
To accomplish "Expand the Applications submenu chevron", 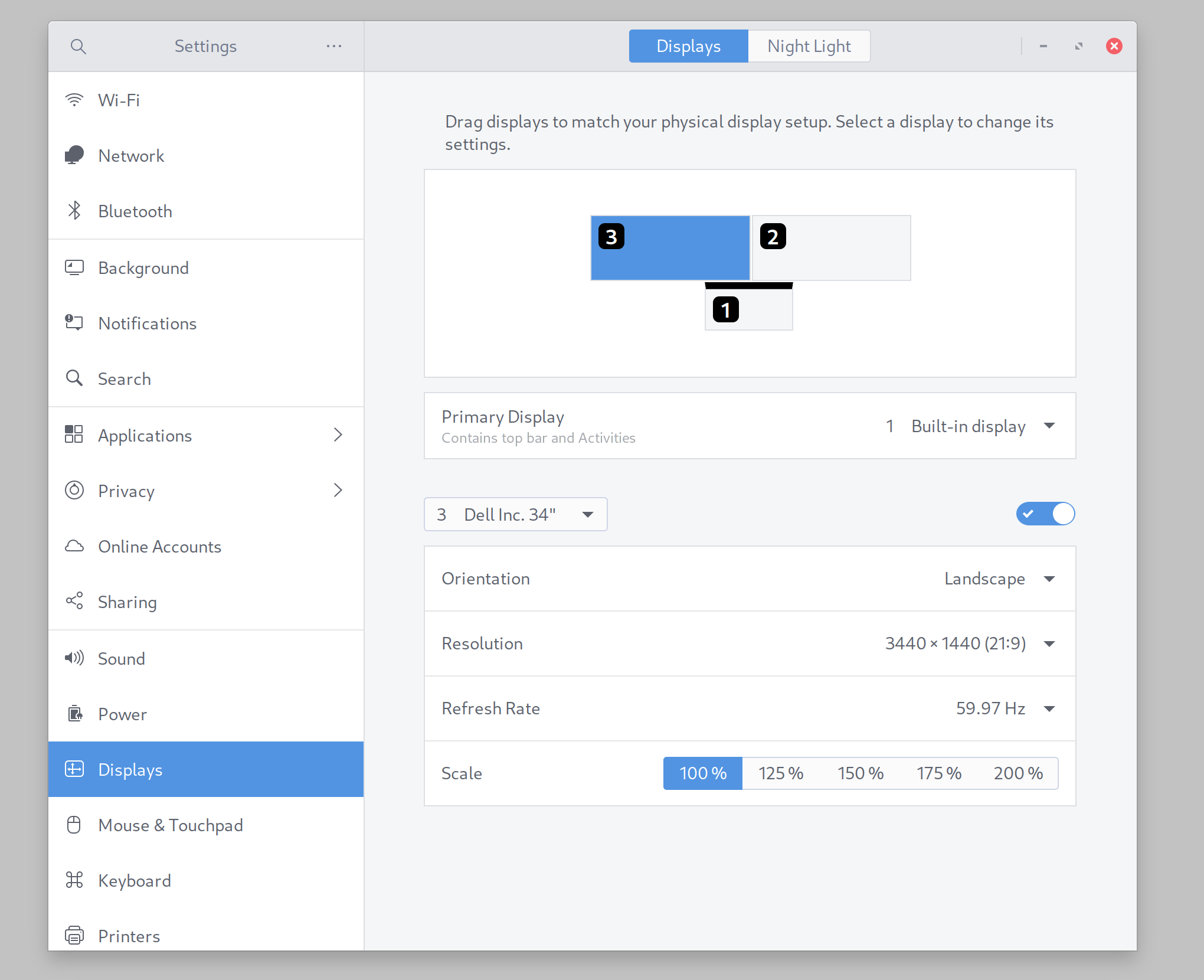I will [x=338, y=435].
